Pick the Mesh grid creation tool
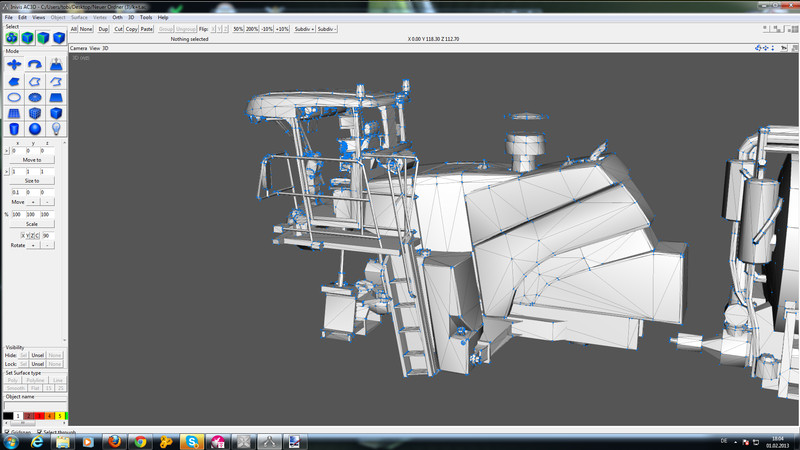800x450 pixels. point(14,113)
